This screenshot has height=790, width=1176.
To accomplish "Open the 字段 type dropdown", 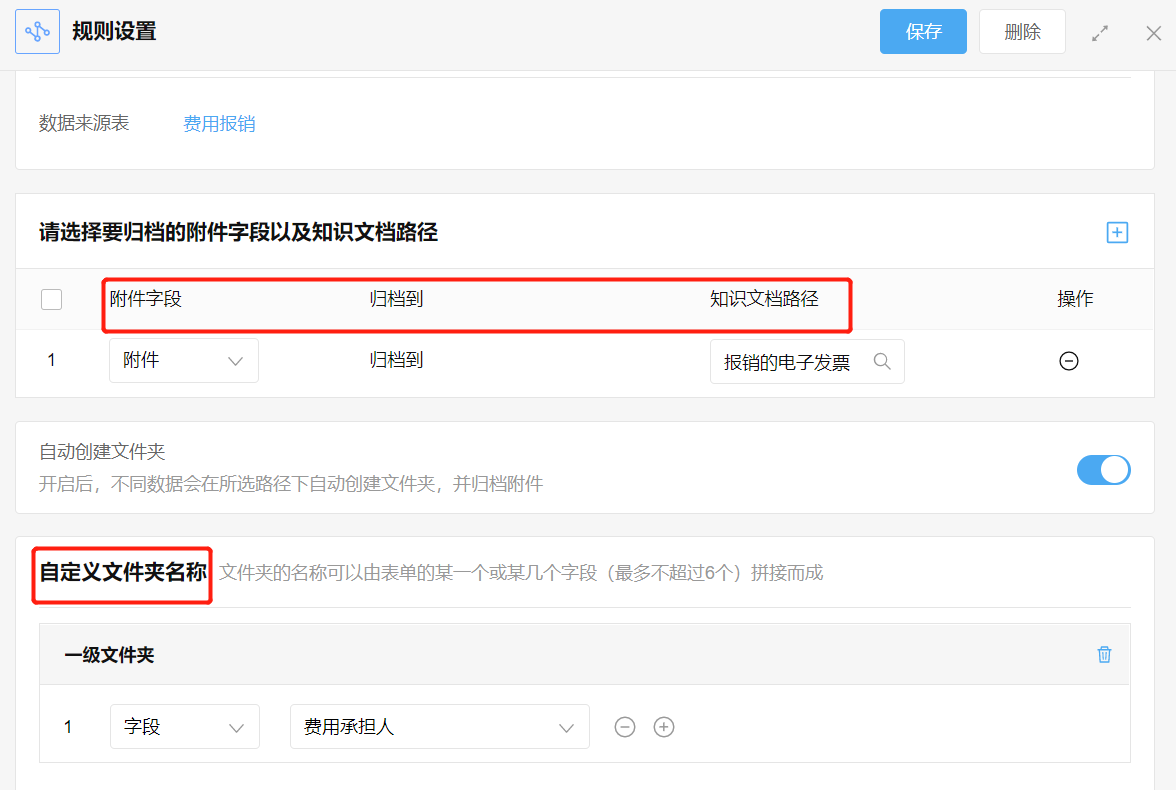I will click(184, 726).
